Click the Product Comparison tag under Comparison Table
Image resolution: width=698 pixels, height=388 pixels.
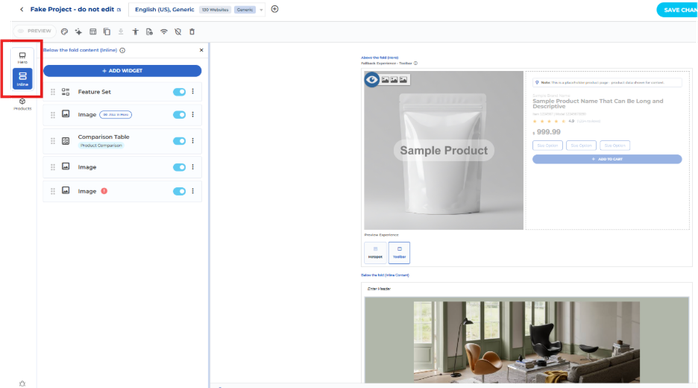point(101,146)
